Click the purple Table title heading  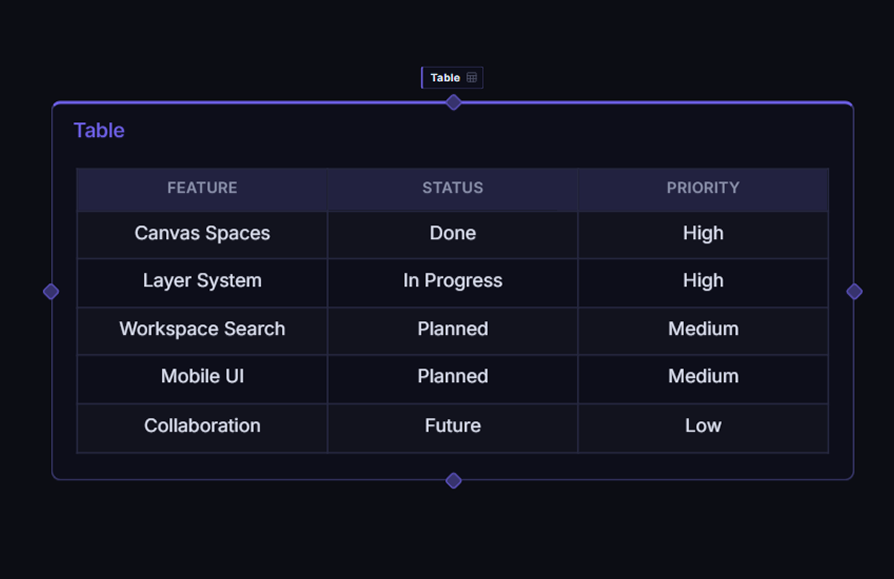pyautogui.click(x=99, y=131)
